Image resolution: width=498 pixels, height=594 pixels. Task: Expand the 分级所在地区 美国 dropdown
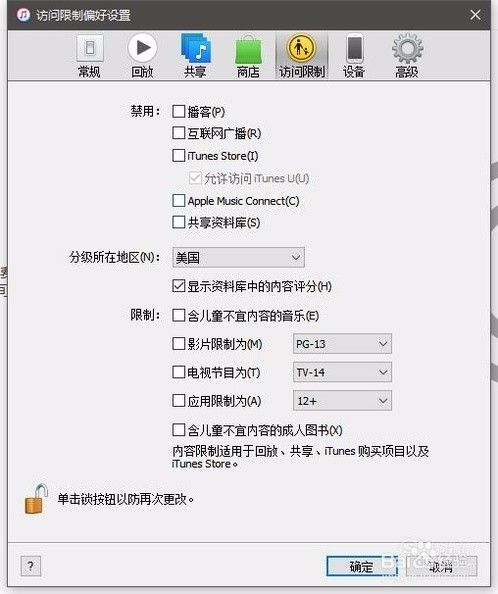click(x=238, y=258)
